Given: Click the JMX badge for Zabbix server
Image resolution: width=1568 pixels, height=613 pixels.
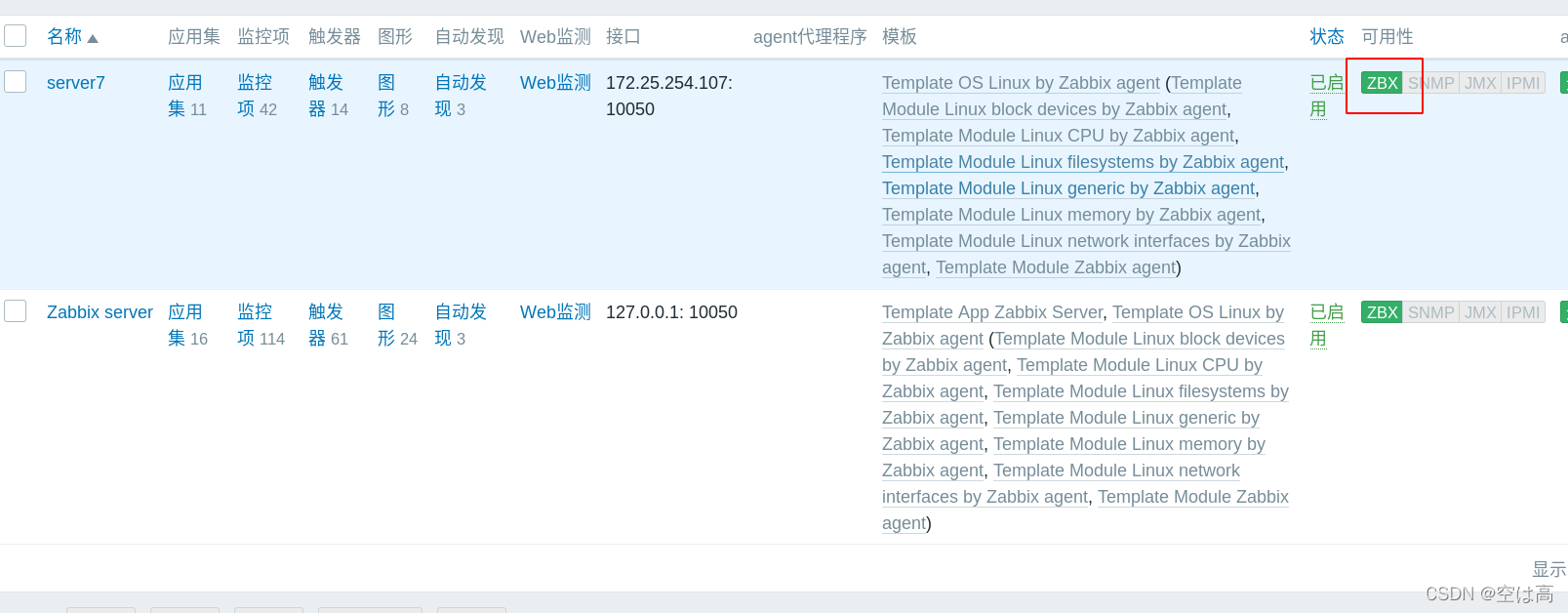Looking at the screenshot, I should point(1480,312).
